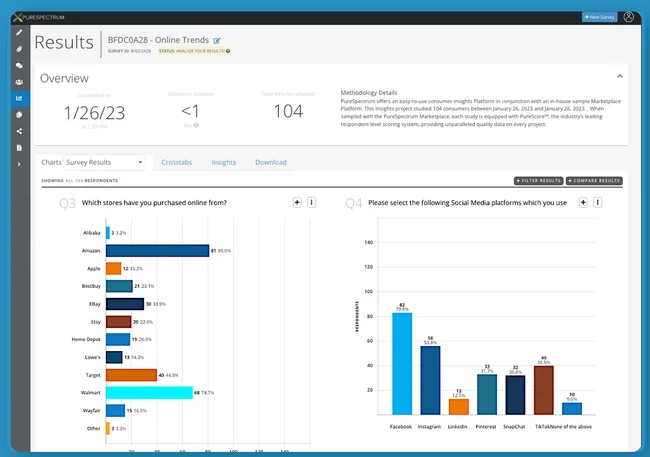Expand the left sidebar with the chevron

19,164
